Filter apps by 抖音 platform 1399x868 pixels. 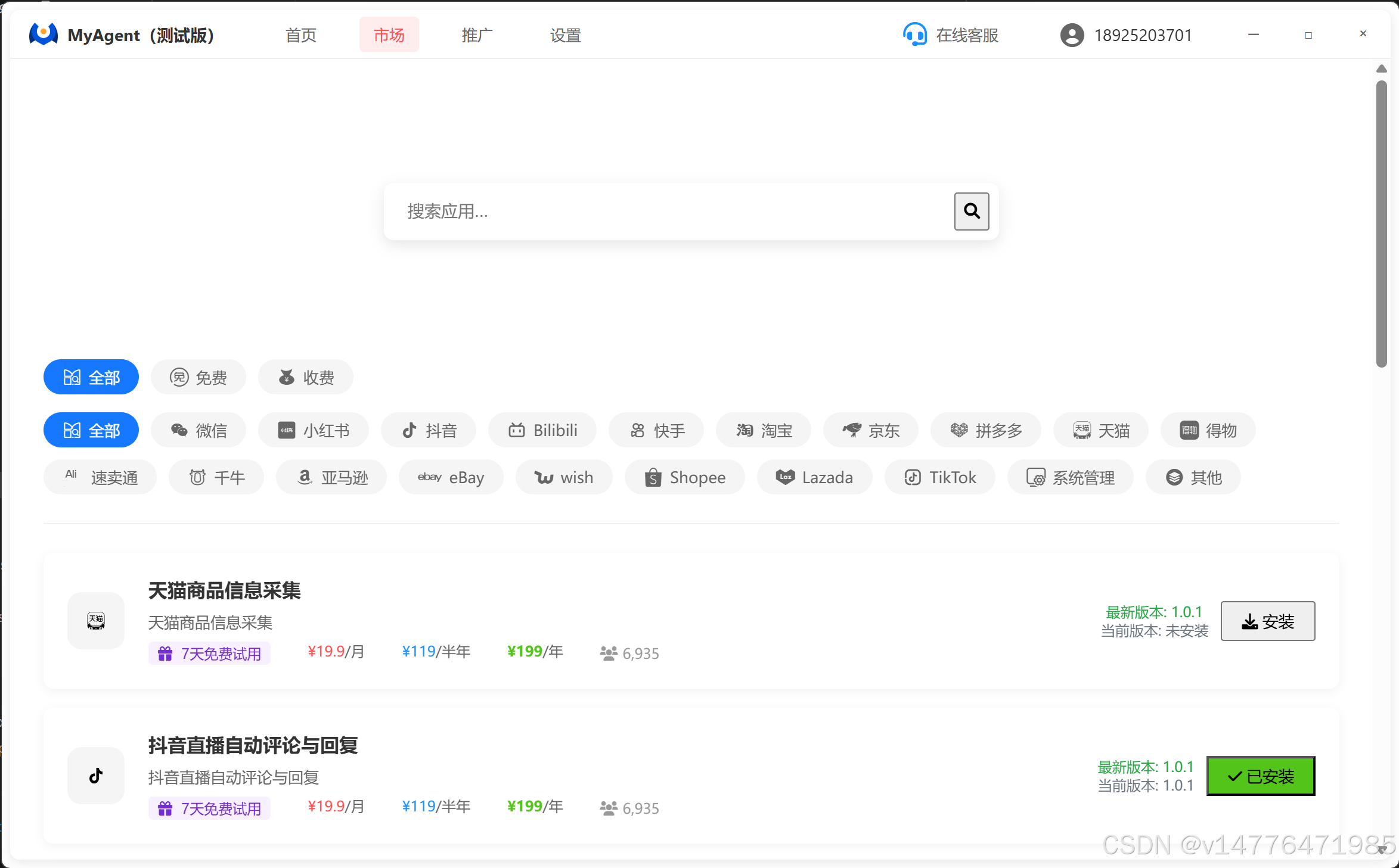(429, 430)
